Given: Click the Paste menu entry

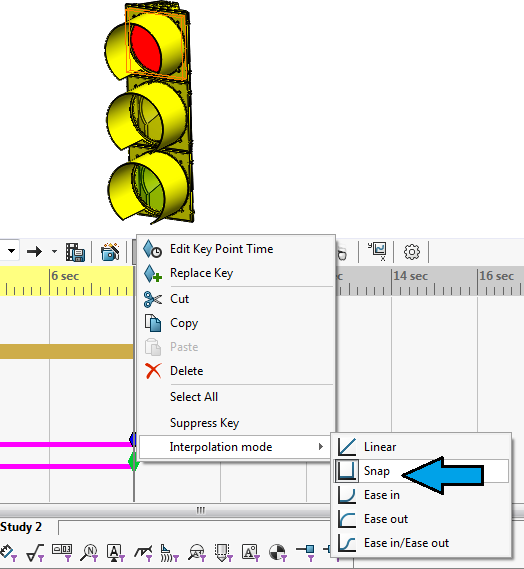Looking at the screenshot, I should pyautogui.click(x=236, y=347).
